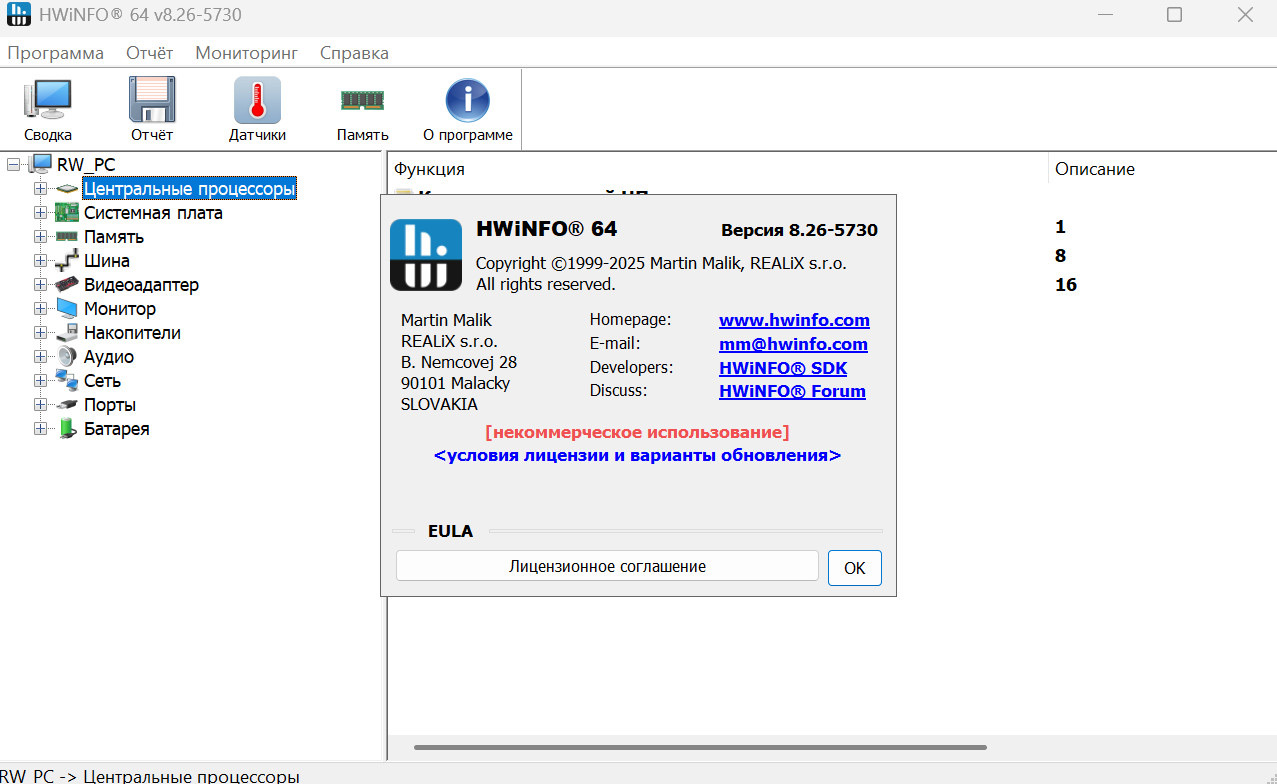The image size is (1277, 784).
Task: Click the value 8 in Описание column
Action: [x=1060, y=256]
